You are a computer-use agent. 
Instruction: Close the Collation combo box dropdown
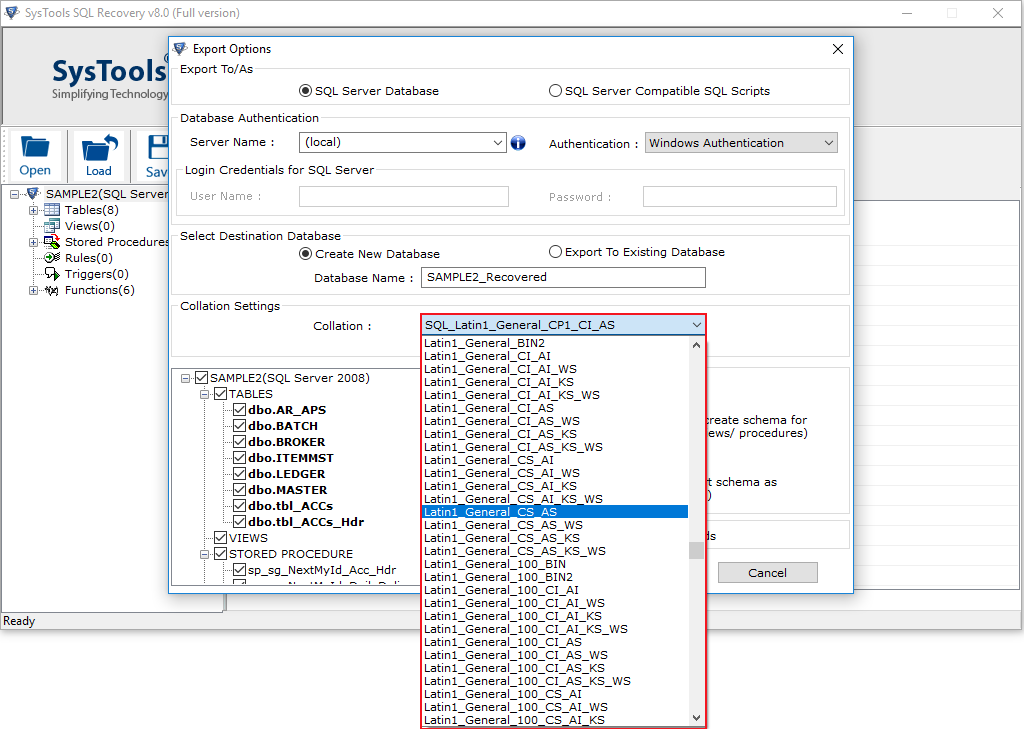696,325
